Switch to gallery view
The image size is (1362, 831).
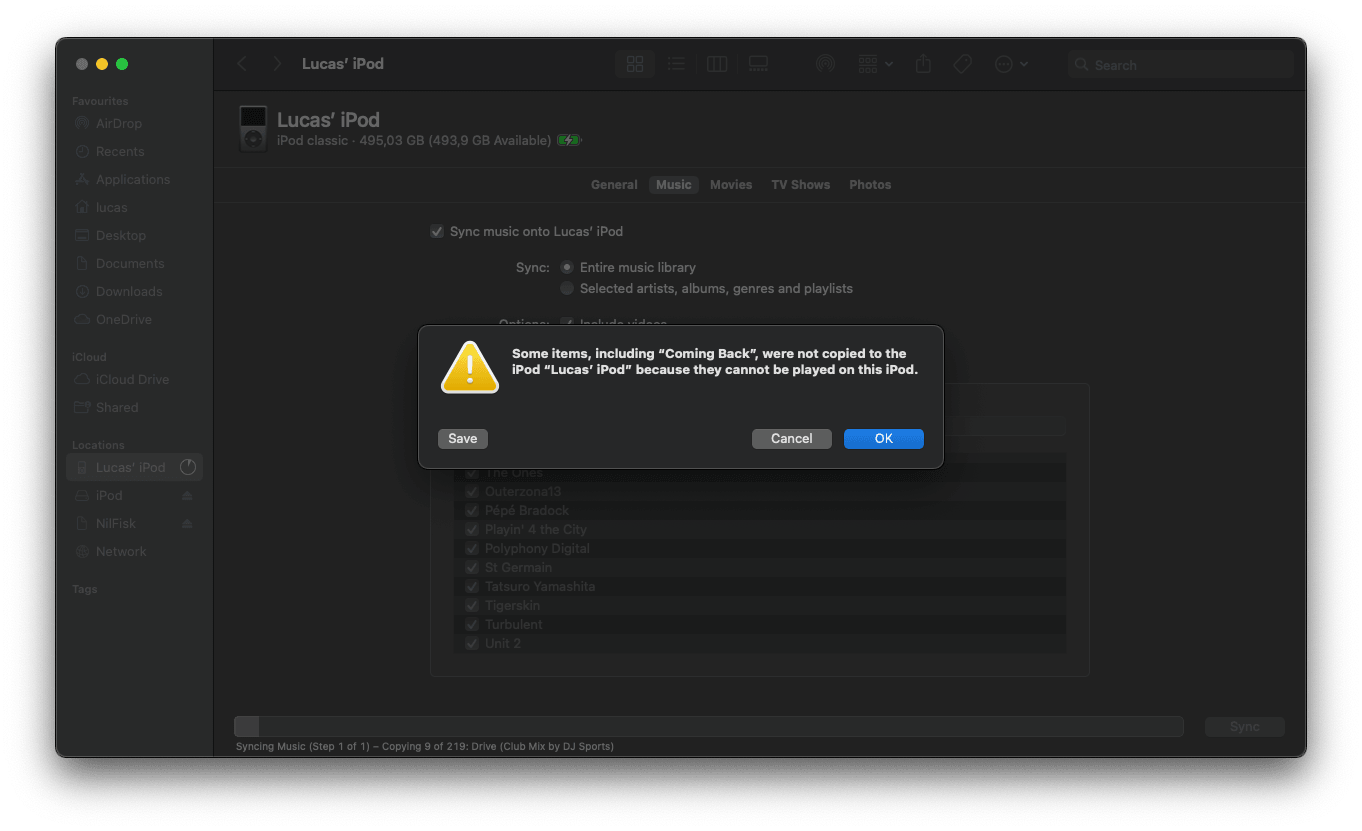click(x=758, y=64)
